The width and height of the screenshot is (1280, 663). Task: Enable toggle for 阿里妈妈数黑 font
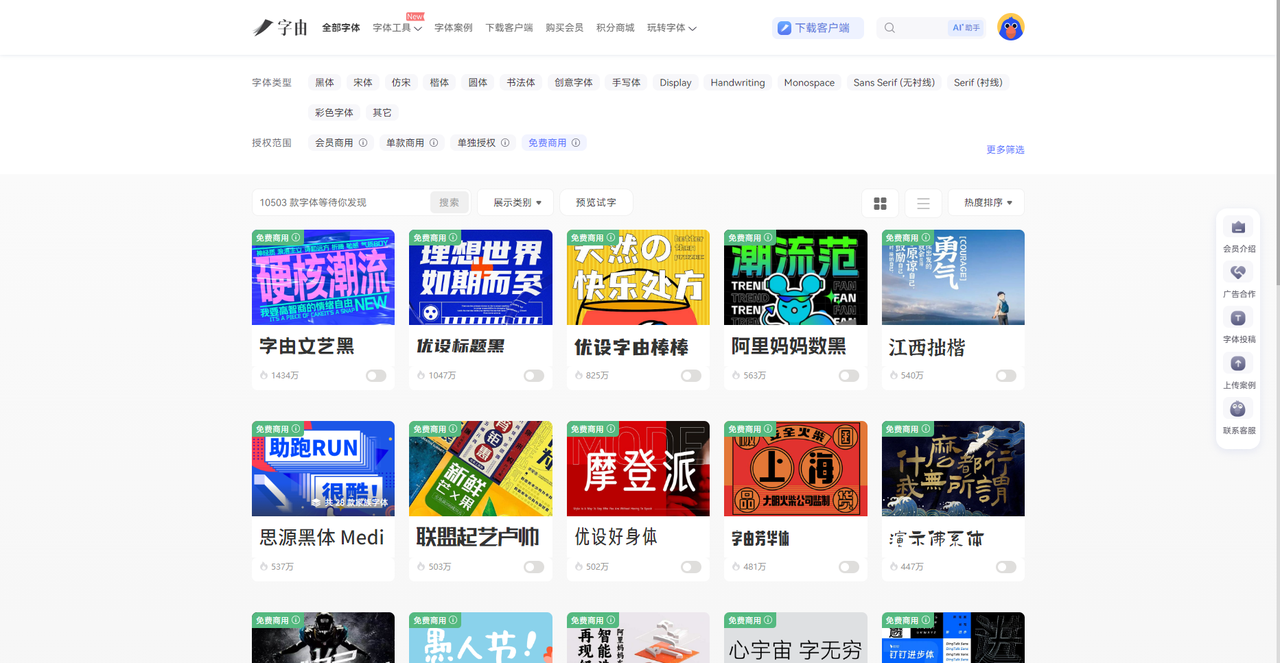tap(848, 376)
